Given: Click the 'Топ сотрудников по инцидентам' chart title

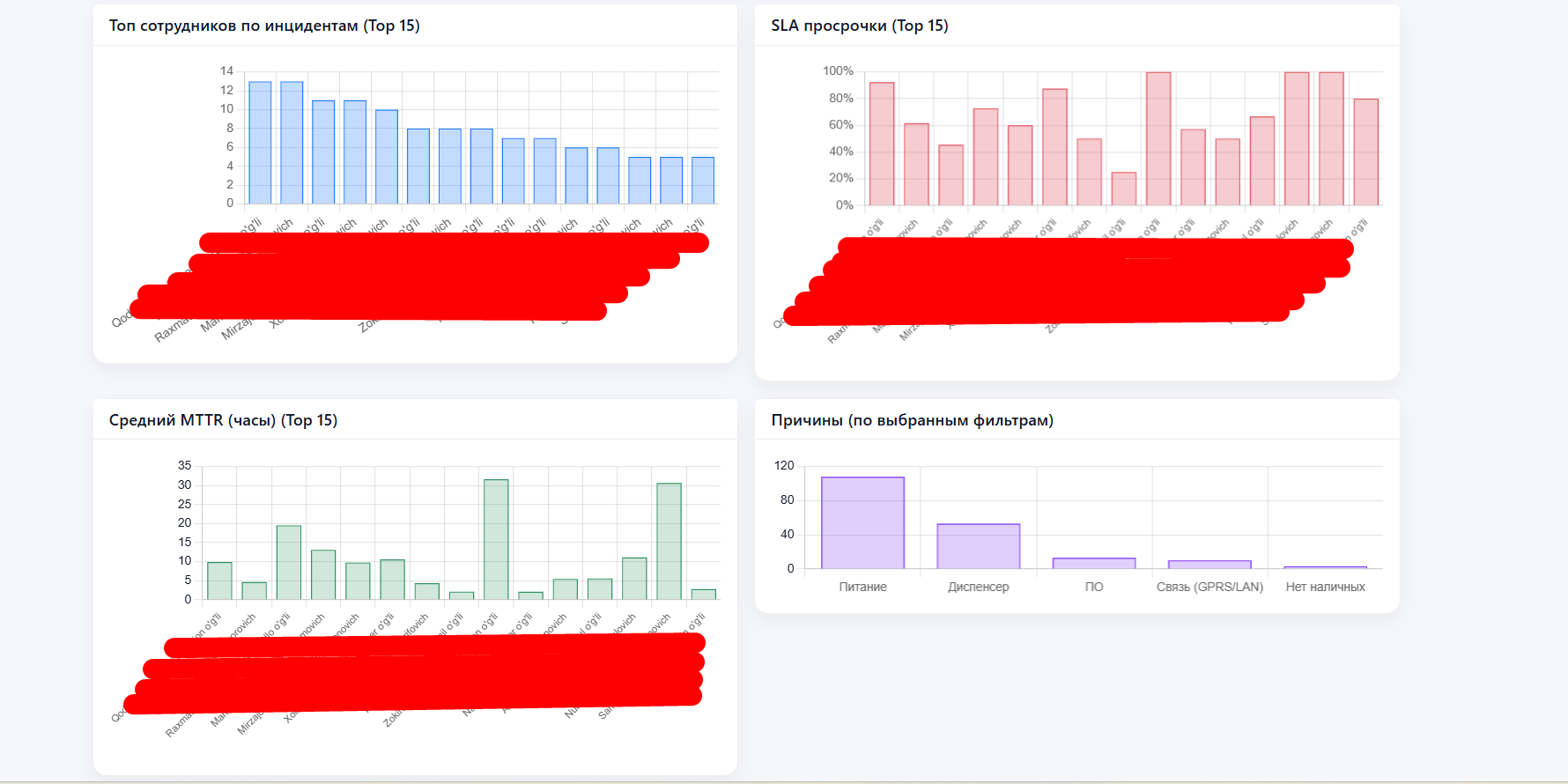Looking at the screenshot, I should tap(264, 26).
